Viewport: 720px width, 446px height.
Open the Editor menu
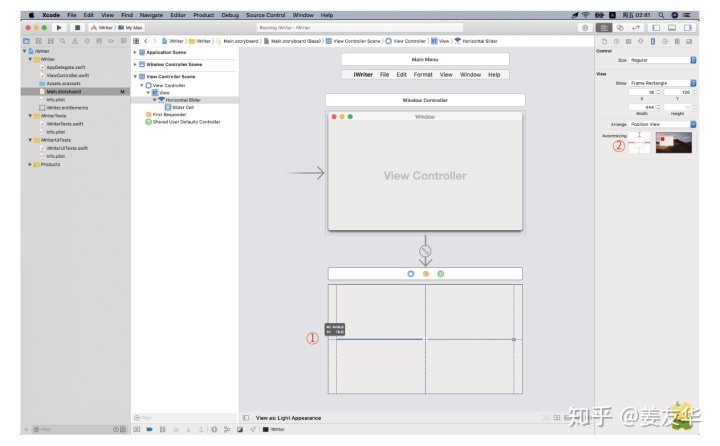[178, 15]
